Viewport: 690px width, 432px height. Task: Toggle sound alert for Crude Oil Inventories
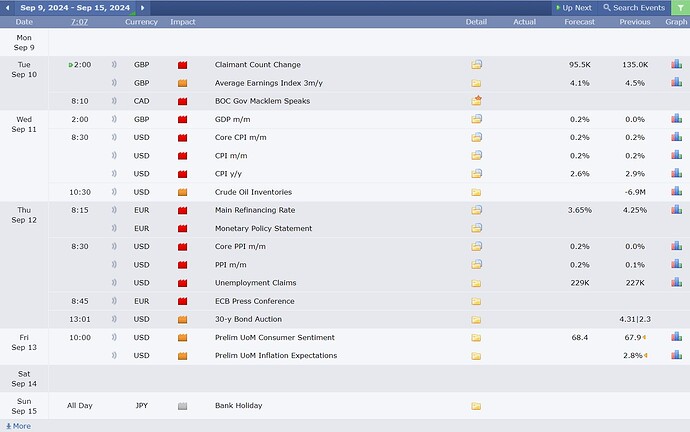point(113,192)
